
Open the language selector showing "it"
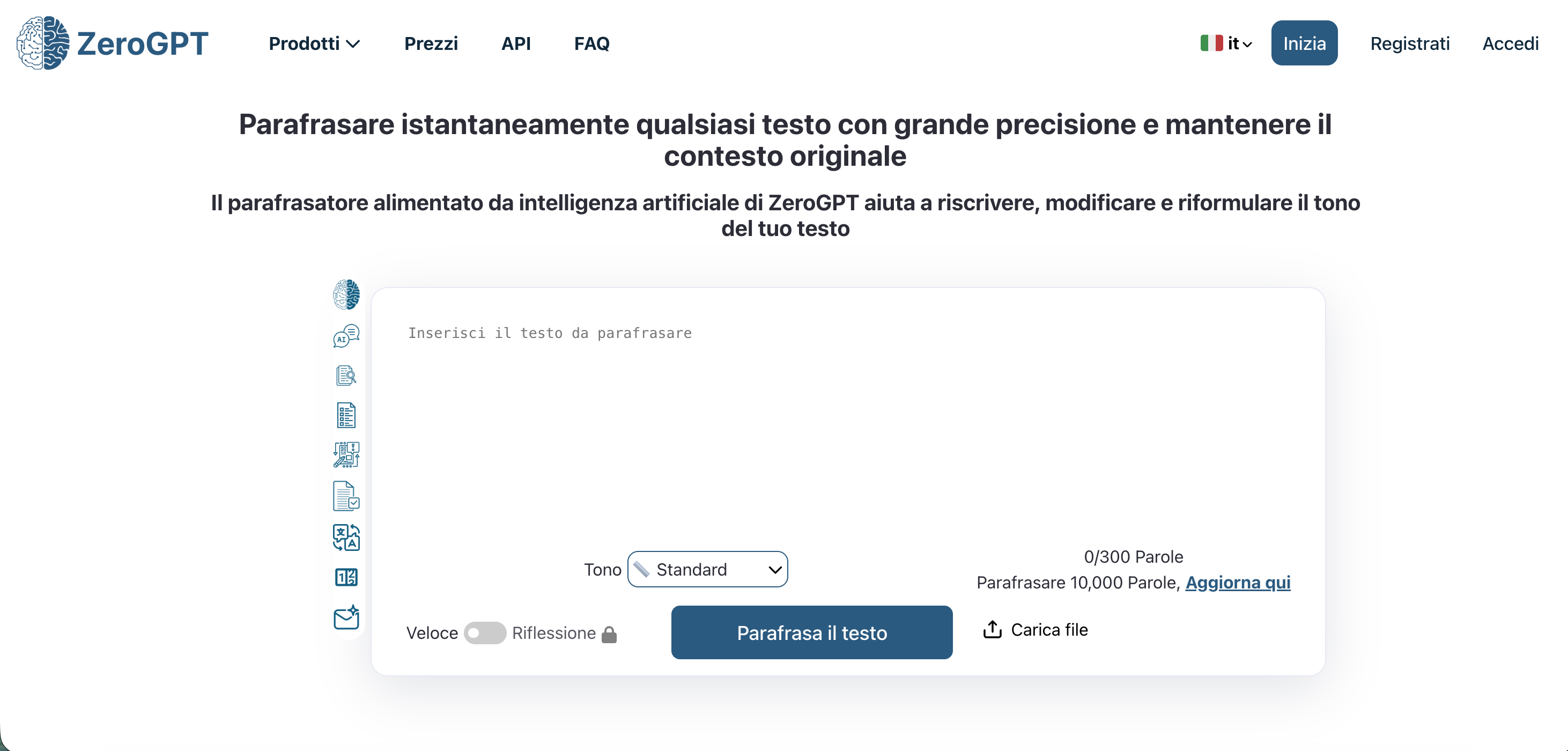(1226, 43)
